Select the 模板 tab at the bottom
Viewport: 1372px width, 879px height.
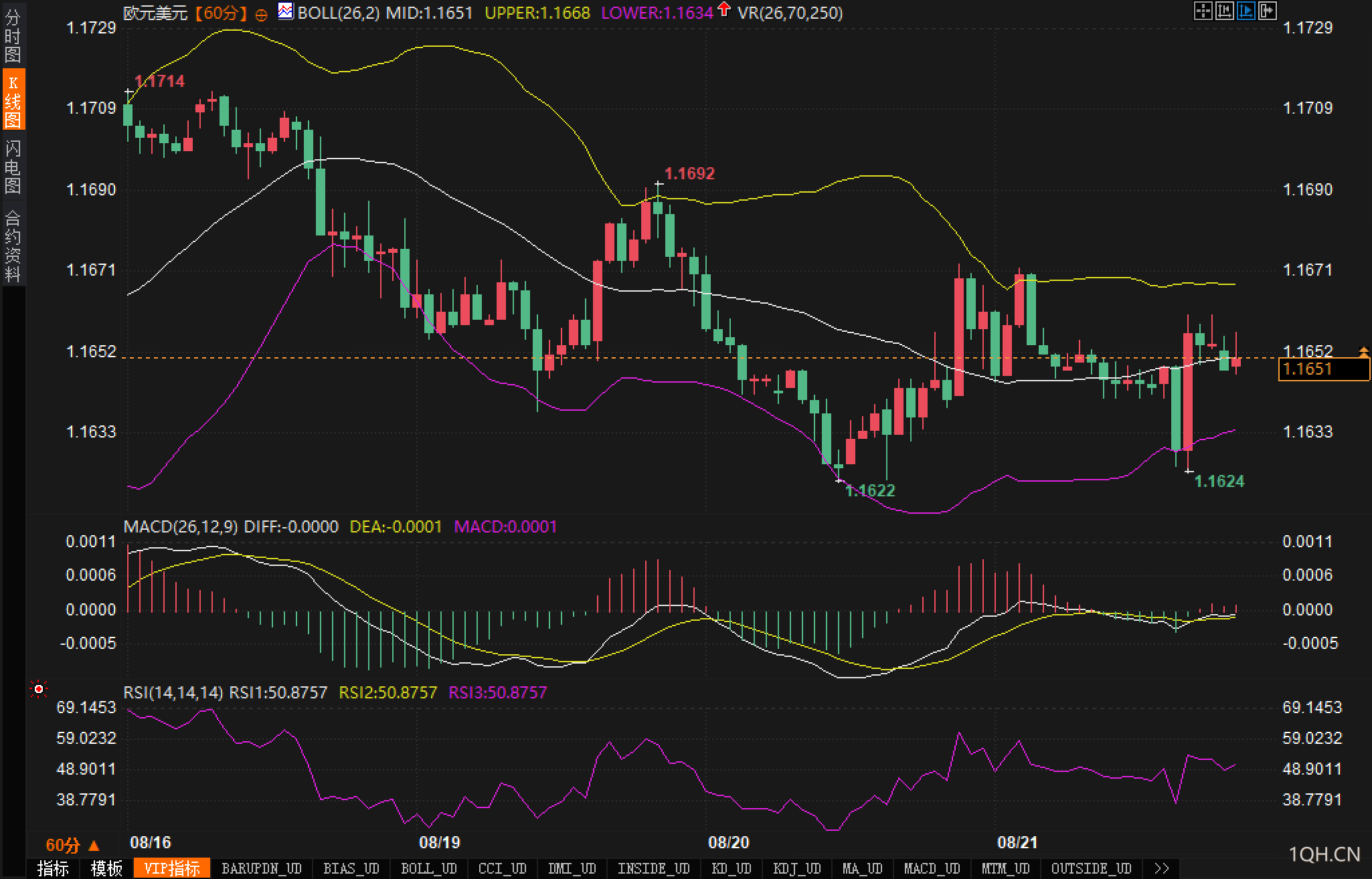[x=106, y=868]
